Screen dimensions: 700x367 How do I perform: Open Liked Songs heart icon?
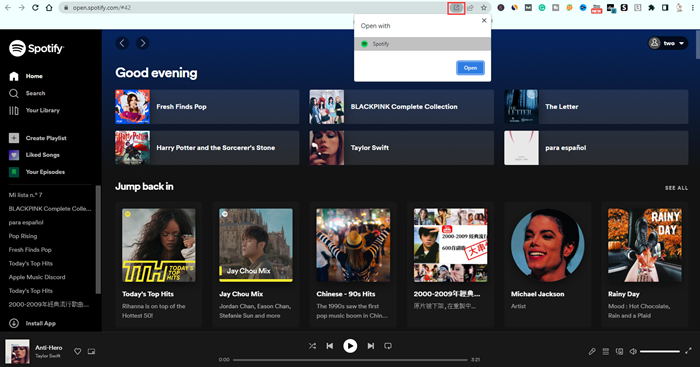click(14, 155)
